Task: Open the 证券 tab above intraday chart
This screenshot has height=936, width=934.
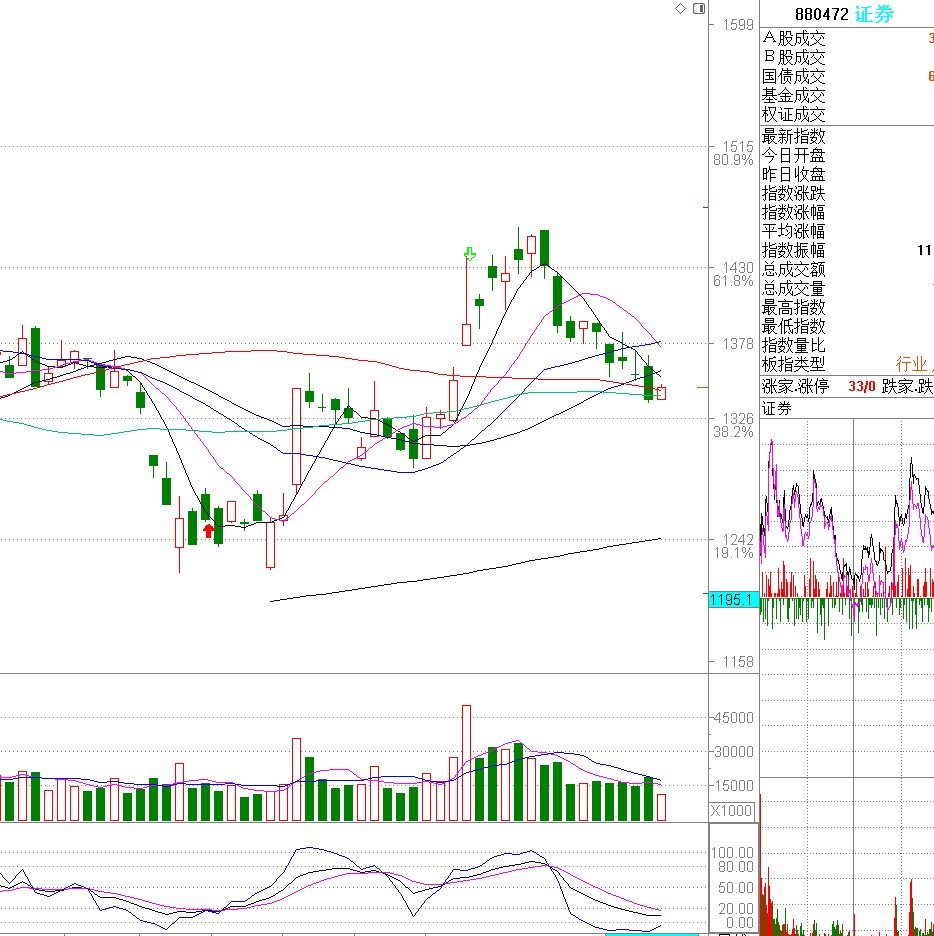Action: point(776,408)
